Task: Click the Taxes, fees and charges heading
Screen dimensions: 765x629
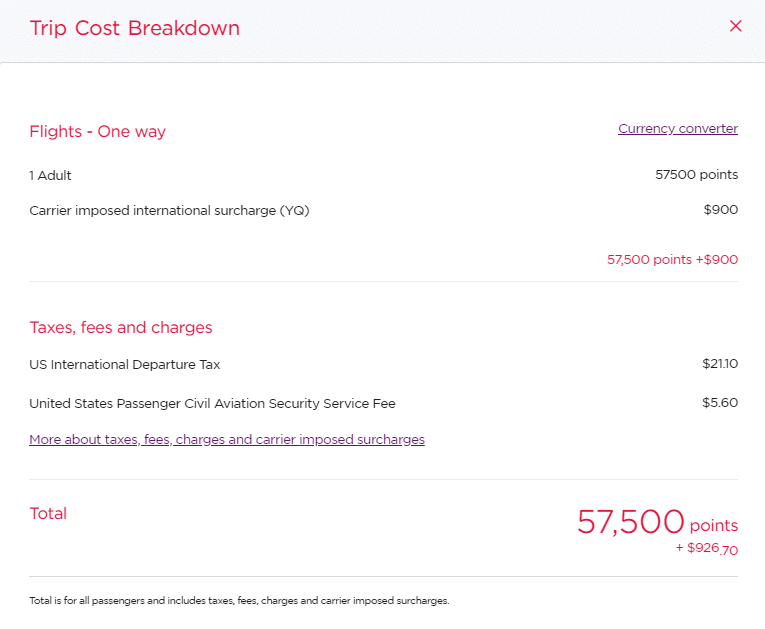Action: click(x=121, y=327)
